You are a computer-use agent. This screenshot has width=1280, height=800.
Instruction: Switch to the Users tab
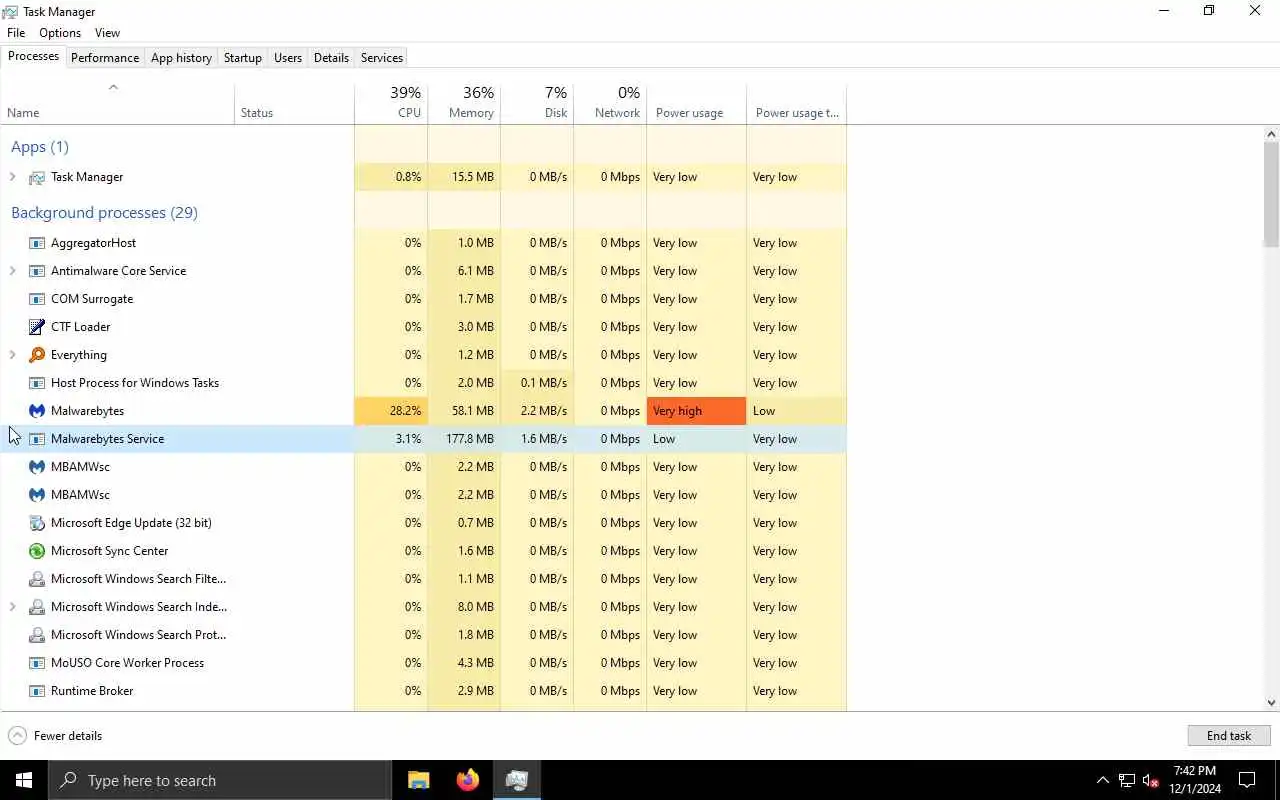[x=288, y=58]
